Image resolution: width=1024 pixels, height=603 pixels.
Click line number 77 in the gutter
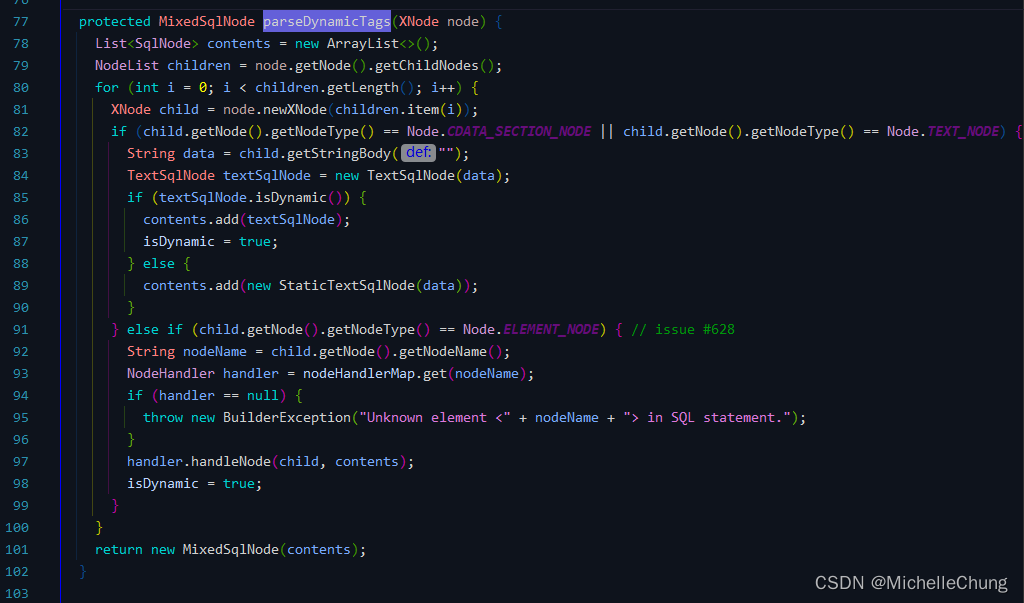click(21, 22)
